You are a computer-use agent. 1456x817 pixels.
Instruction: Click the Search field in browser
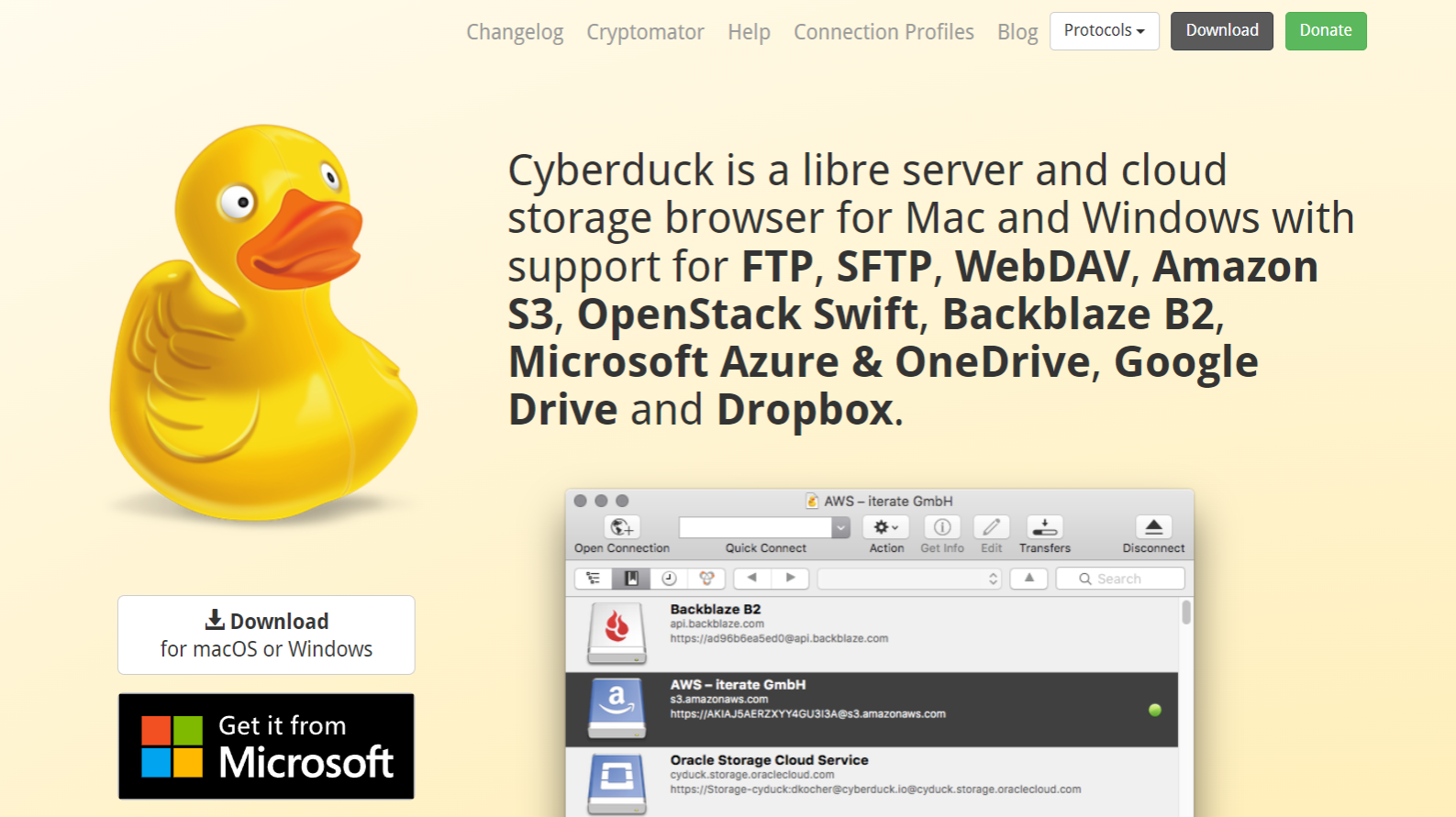pos(1120,579)
